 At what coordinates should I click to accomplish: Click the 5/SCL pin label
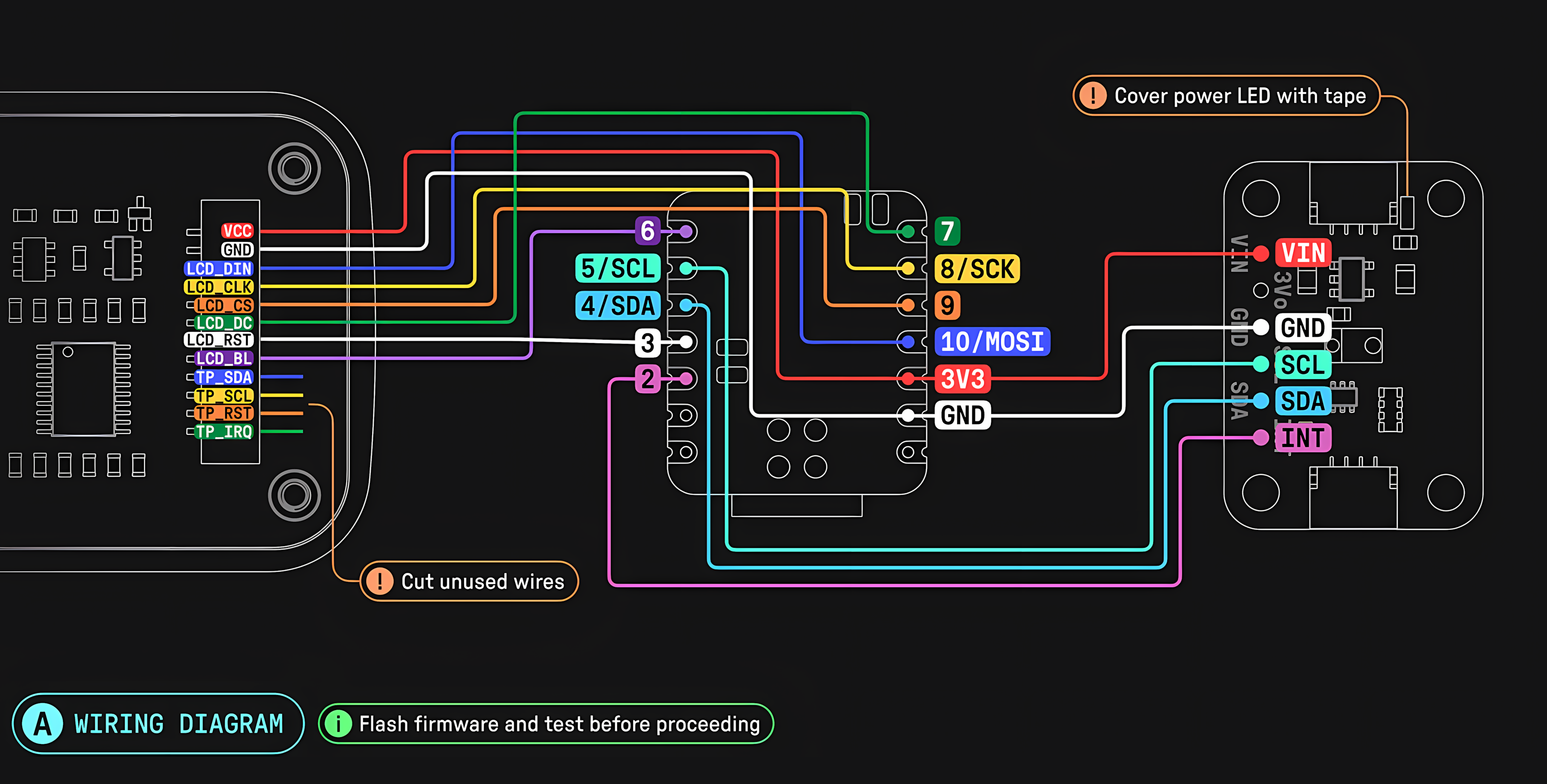pos(617,268)
